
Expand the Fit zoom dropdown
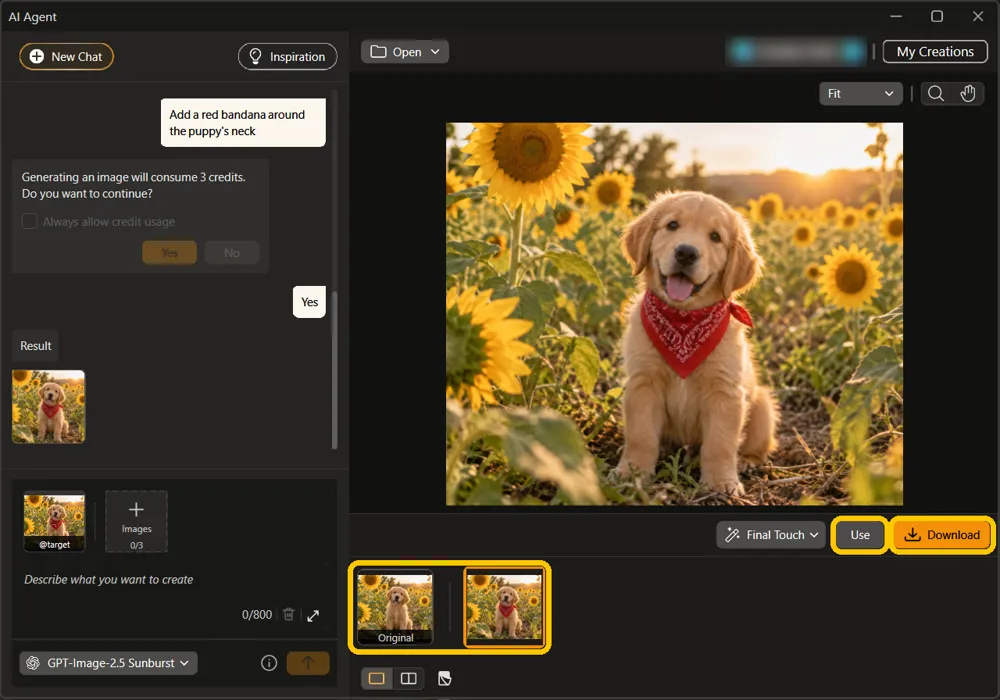click(860, 94)
